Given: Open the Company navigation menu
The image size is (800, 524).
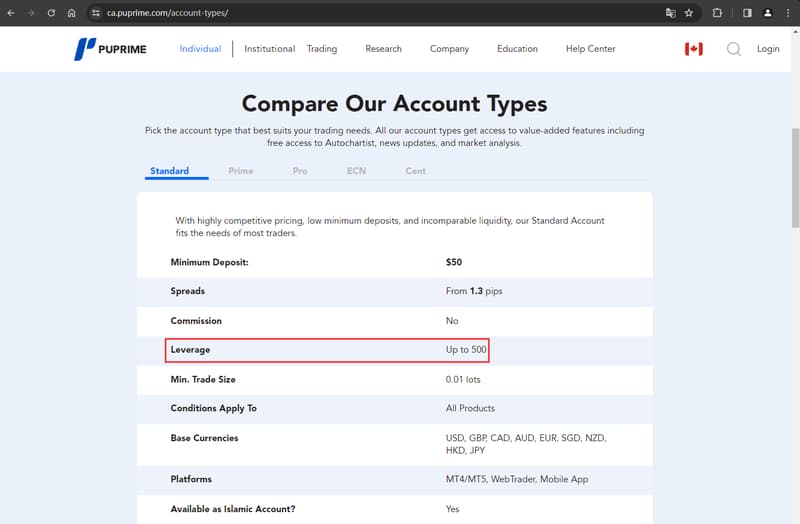Looking at the screenshot, I should point(449,49).
